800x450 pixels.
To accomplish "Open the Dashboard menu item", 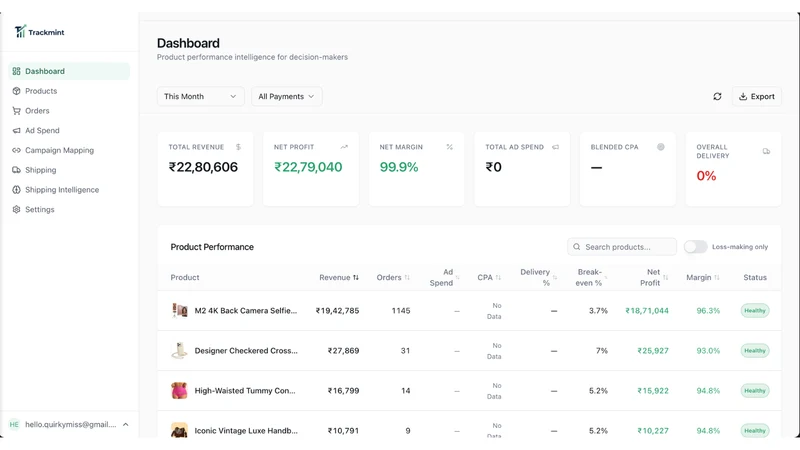I will [69, 71].
